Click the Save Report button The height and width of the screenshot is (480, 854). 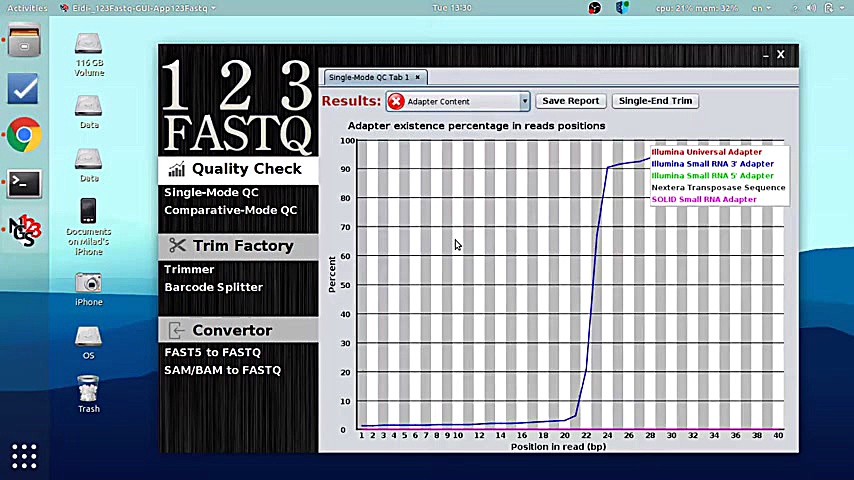tap(570, 101)
